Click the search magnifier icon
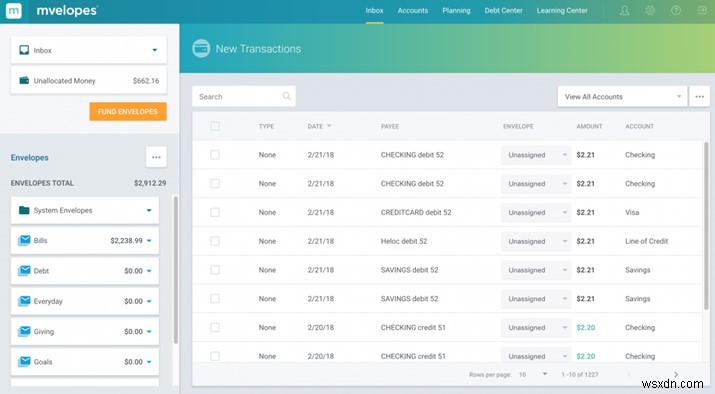This screenshot has width=715, height=394. click(286, 96)
